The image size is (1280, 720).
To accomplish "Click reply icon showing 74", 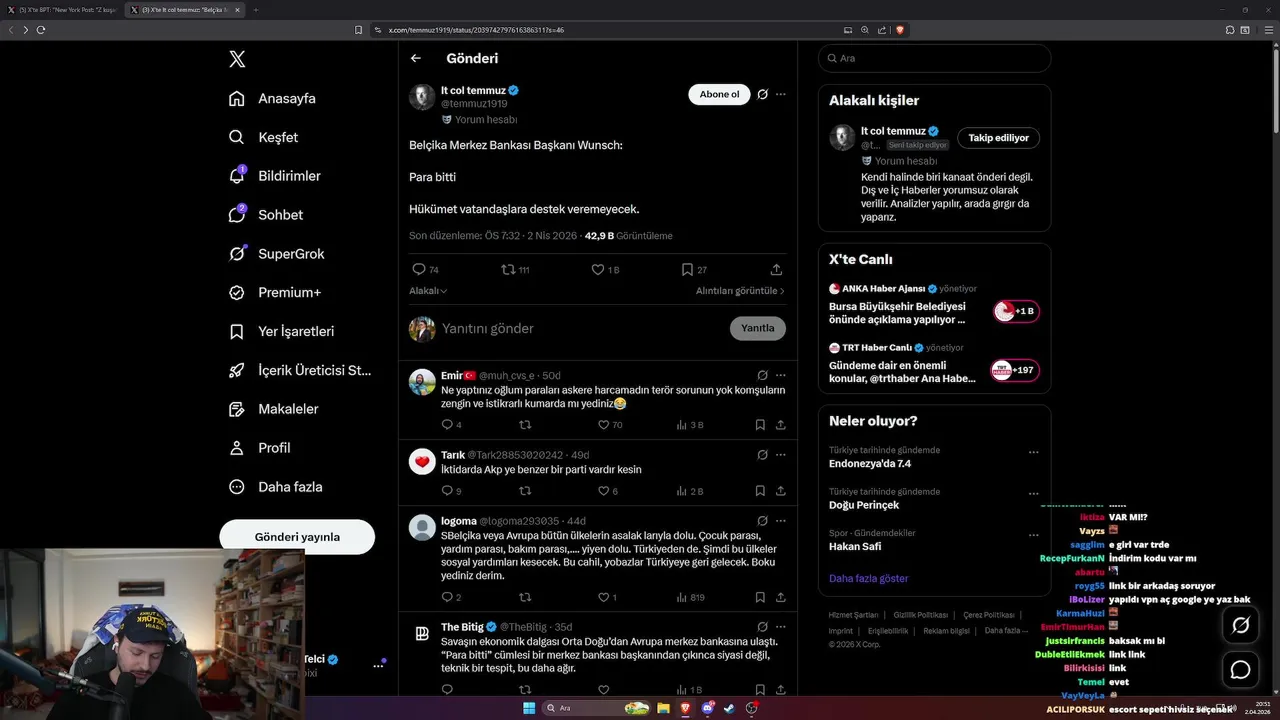I will (x=425, y=270).
